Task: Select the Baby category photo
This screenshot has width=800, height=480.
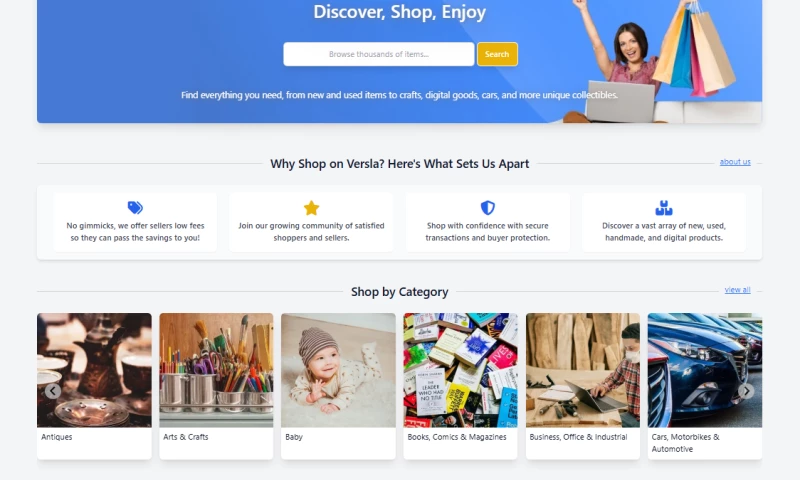Action: click(338, 370)
